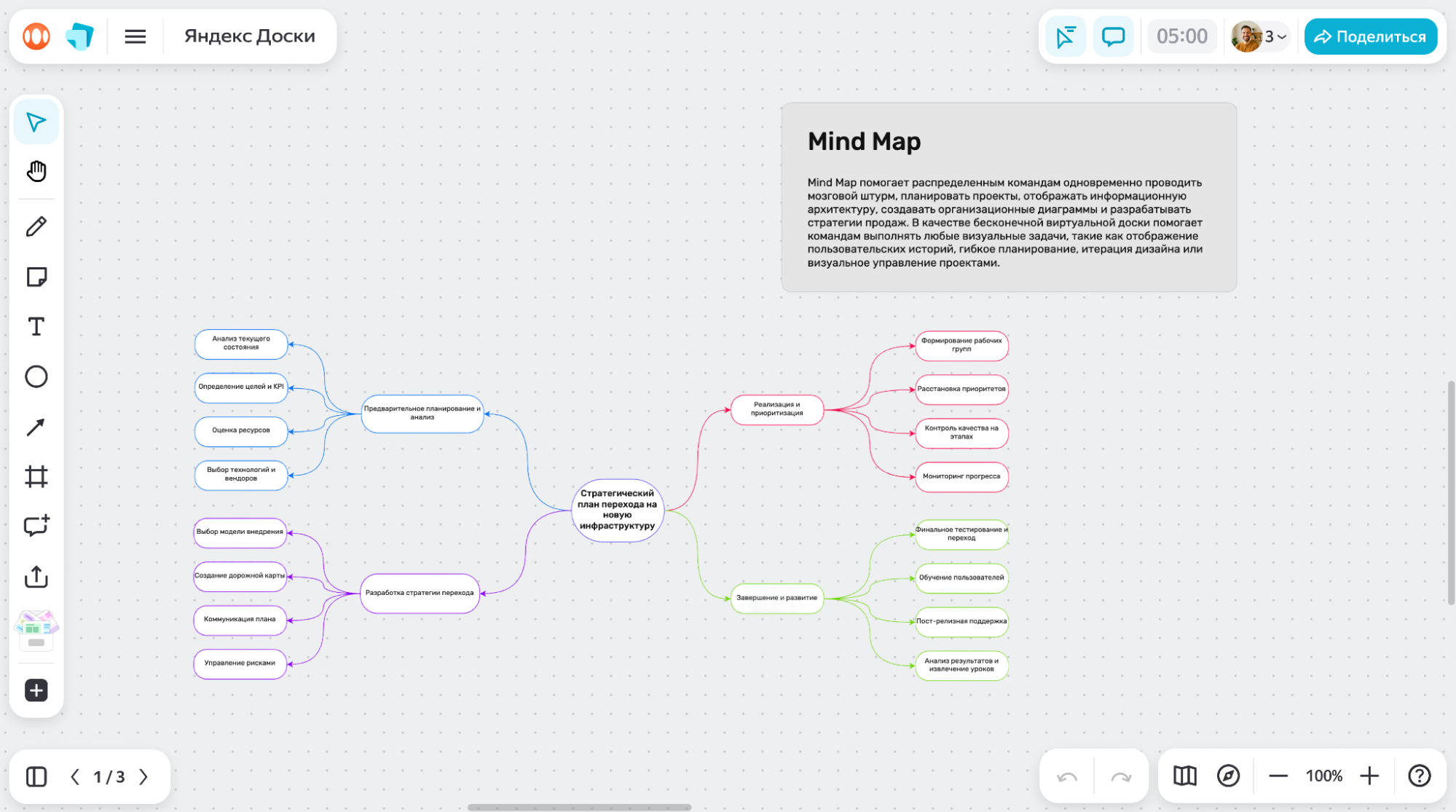This screenshot has height=812, width=1456.
Task: Open the hamburger main menu
Action: (x=135, y=36)
